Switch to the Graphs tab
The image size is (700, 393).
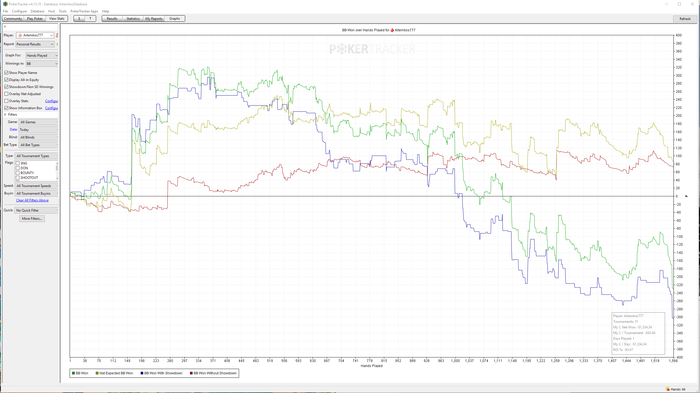(x=175, y=19)
